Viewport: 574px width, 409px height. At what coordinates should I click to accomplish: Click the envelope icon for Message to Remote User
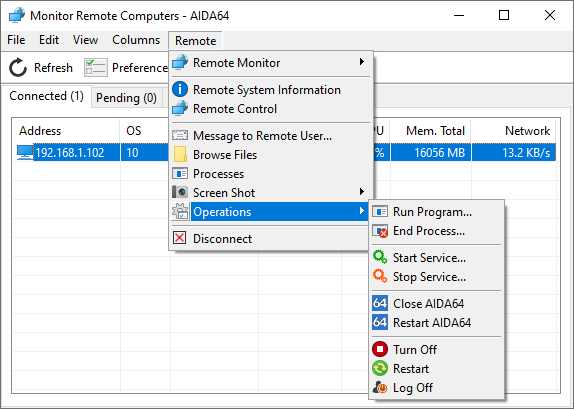click(180, 135)
